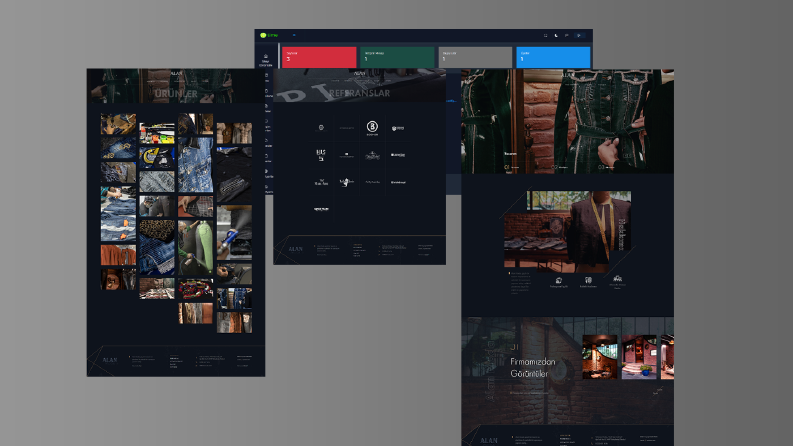This screenshot has width=793, height=446.
Task: Open the green stat card in admin dashboard
Action: [x=397, y=57]
